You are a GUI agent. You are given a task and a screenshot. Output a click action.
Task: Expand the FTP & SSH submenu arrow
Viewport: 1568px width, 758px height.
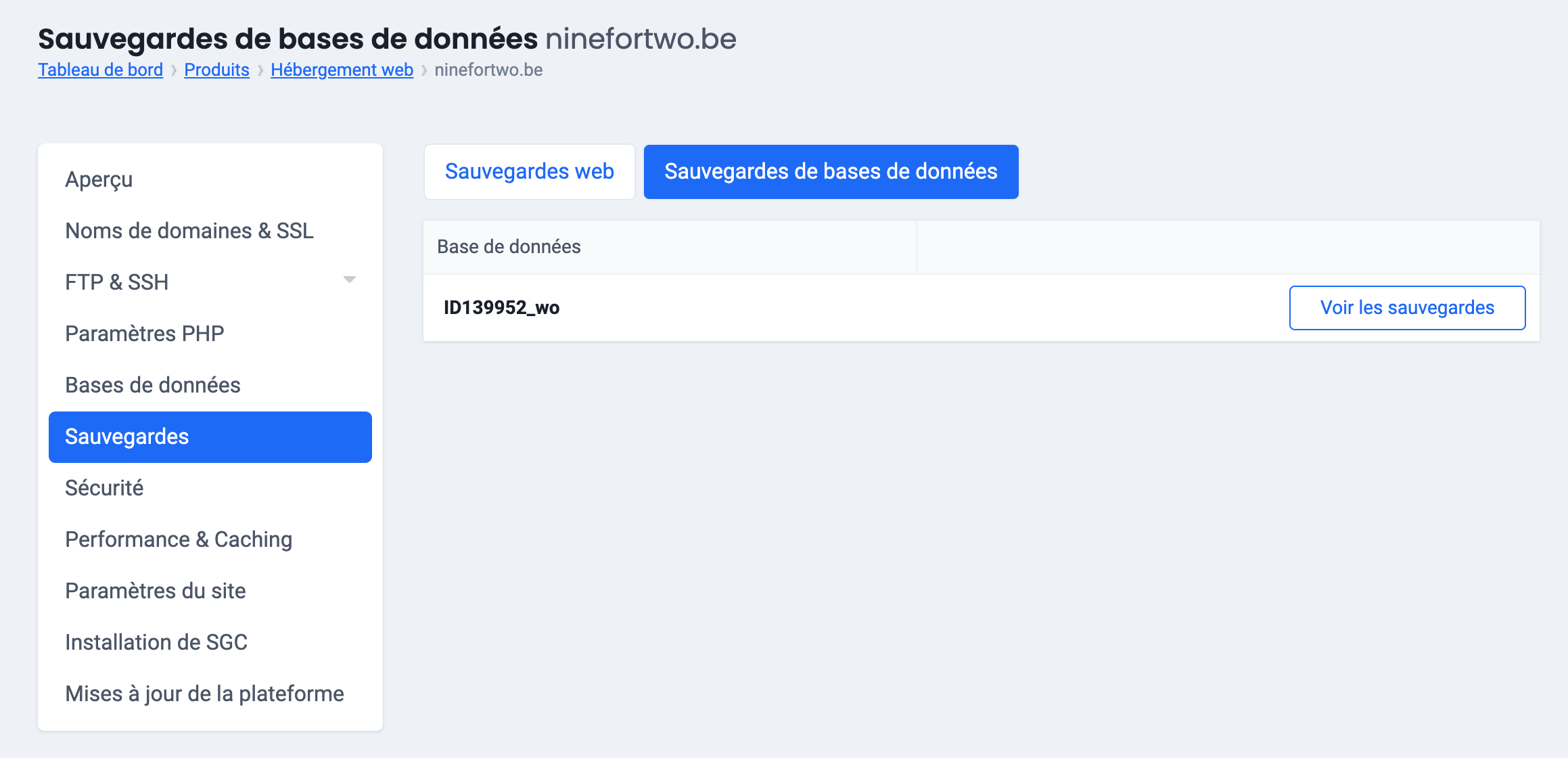click(x=349, y=280)
